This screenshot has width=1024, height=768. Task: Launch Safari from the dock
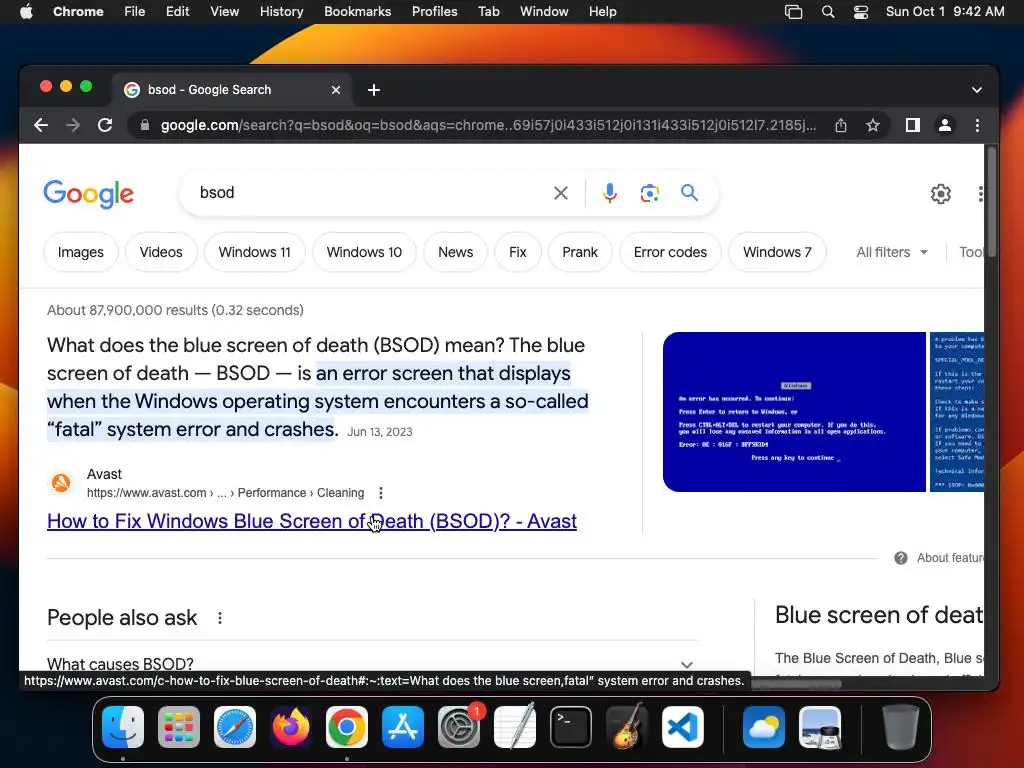click(235, 727)
